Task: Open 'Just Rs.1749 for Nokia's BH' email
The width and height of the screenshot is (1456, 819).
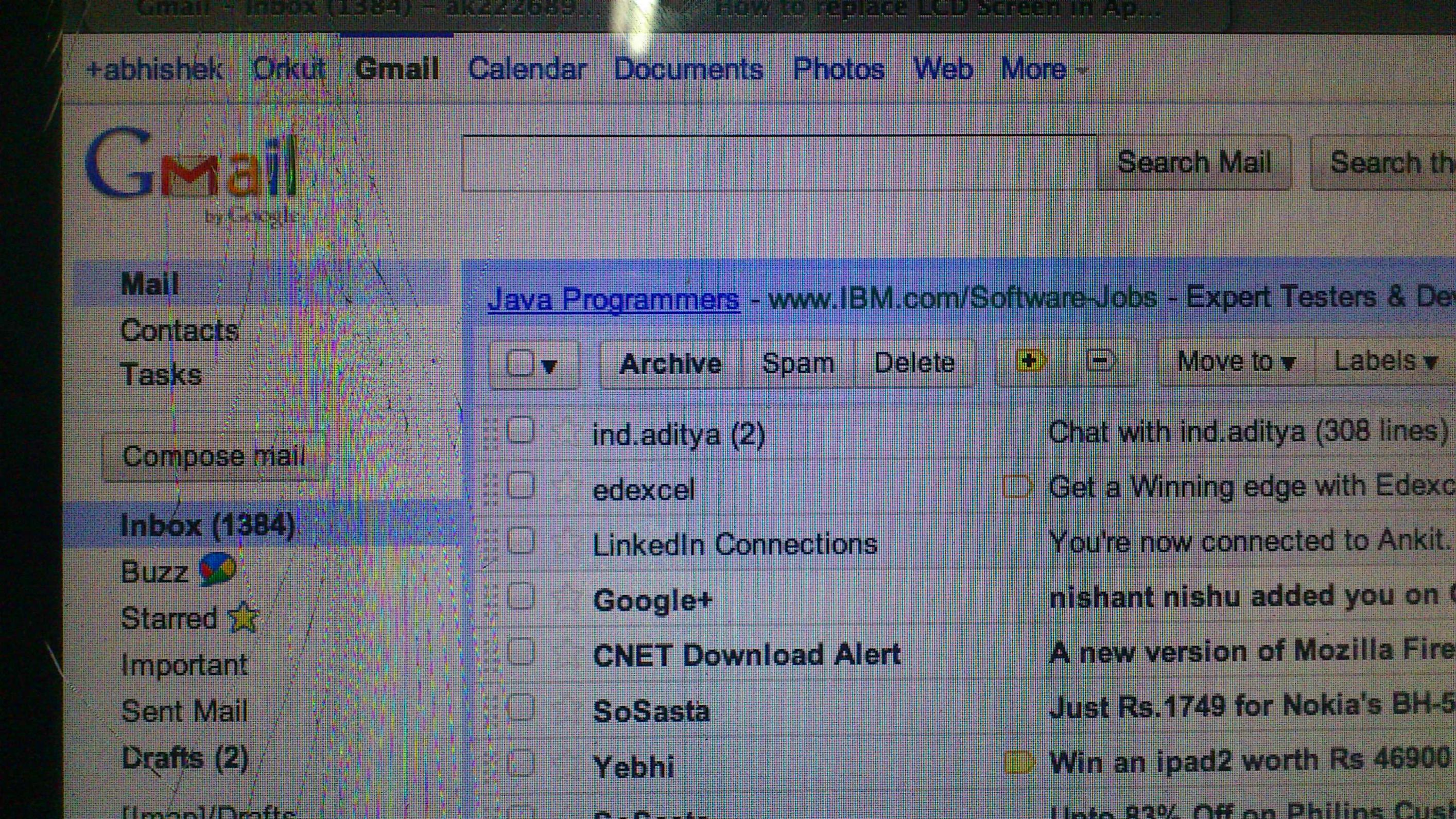Action: tap(1252, 706)
